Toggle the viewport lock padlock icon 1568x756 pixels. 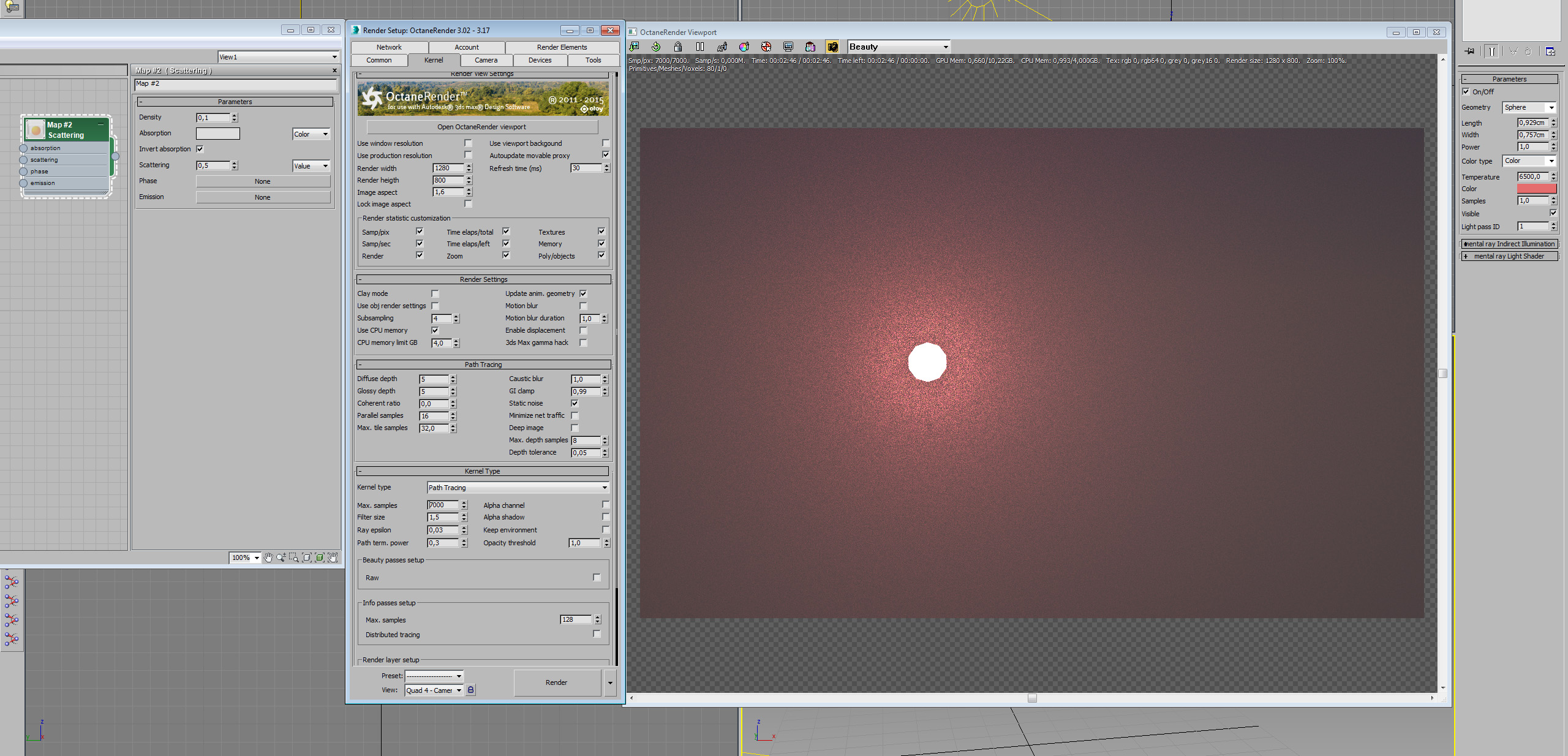click(x=678, y=47)
